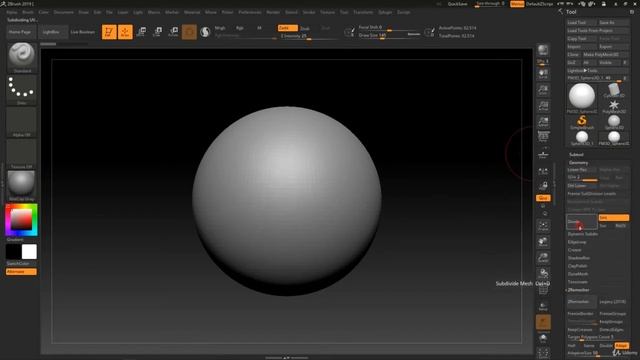Collapse the ZRemesher section
The image size is (640, 360).
[x=578, y=290]
